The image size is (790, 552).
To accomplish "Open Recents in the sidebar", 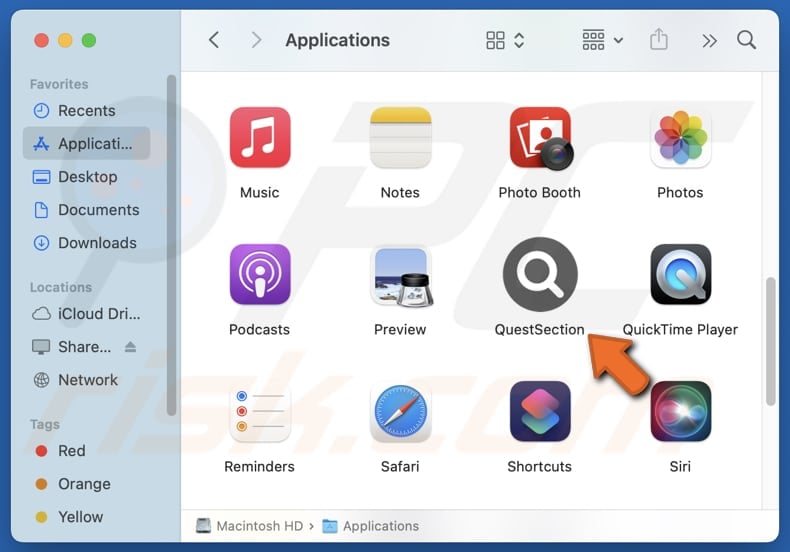I will coord(87,111).
